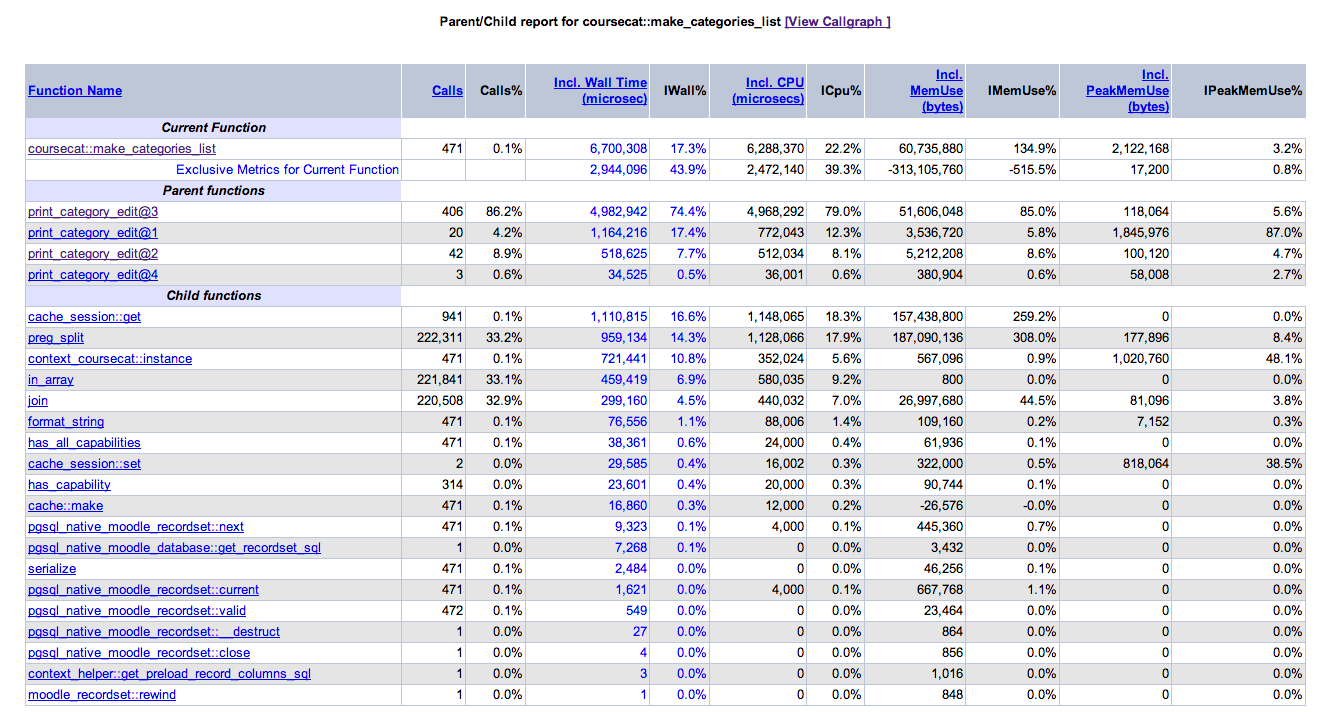The width and height of the screenshot is (1332, 712).
Task: Select memory percentage -515.5%
Action: pyautogui.click(x=1033, y=169)
